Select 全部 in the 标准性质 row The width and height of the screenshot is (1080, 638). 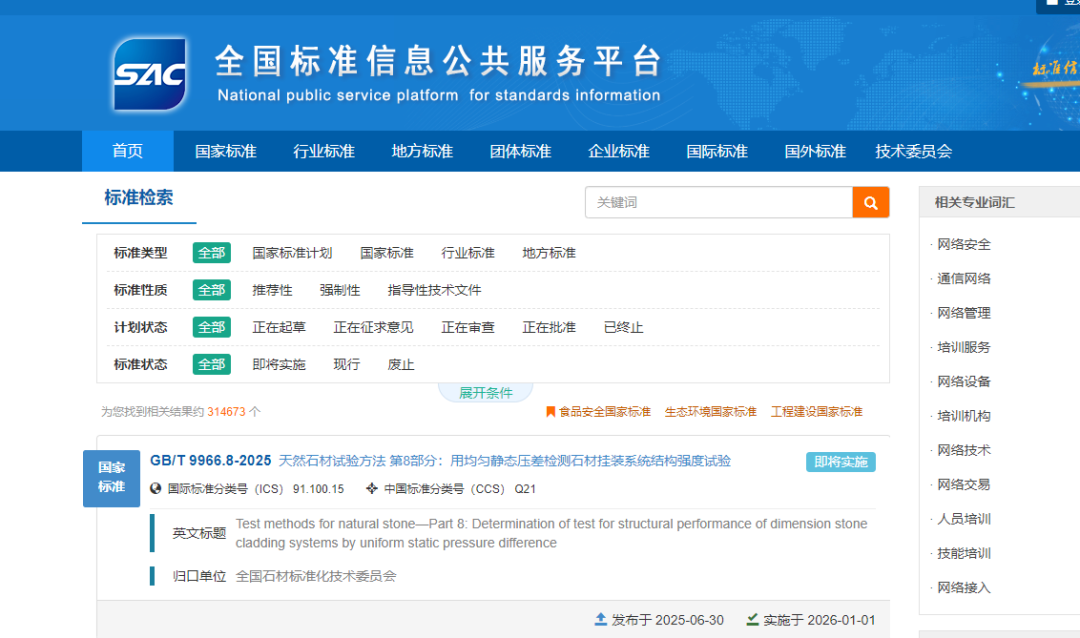click(211, 290)
